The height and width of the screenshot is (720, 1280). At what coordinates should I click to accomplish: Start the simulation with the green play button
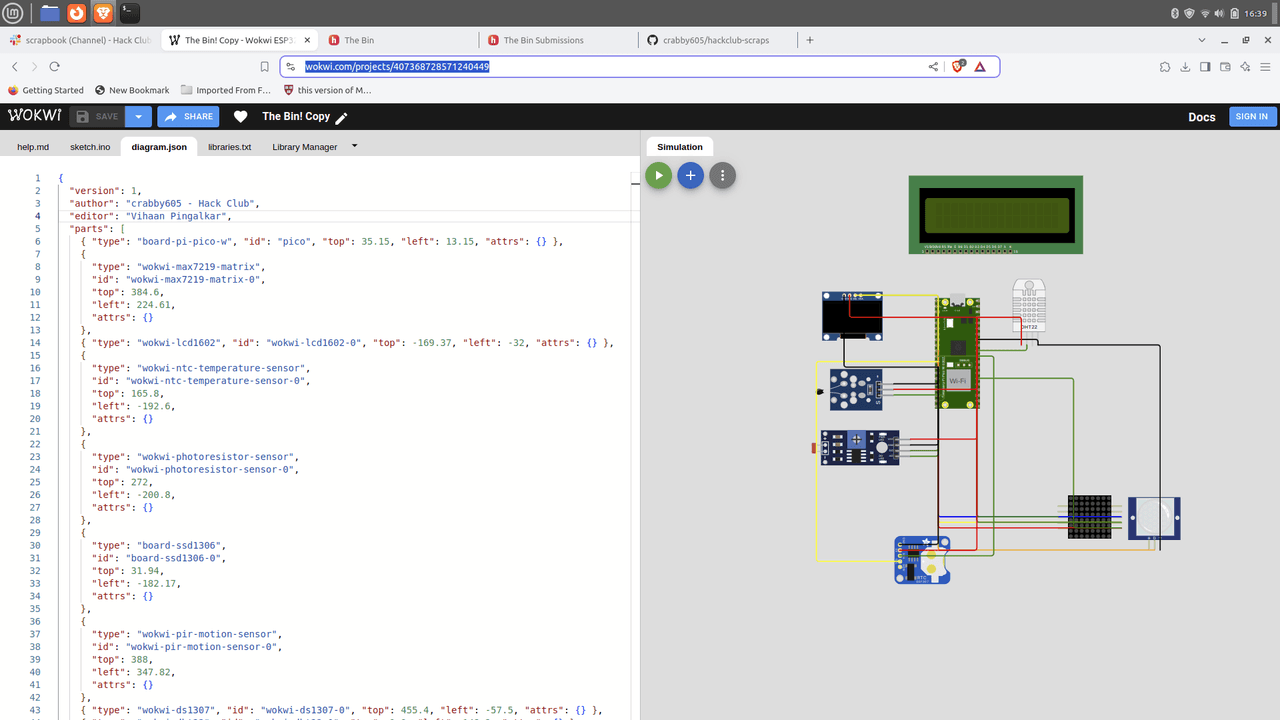(x=658, y=176)
